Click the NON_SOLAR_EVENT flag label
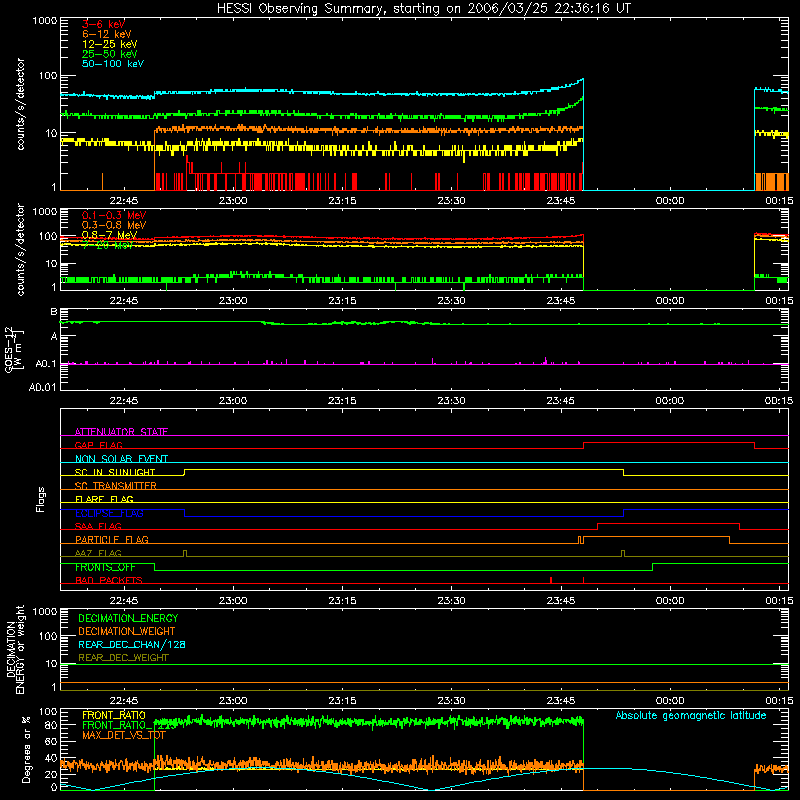 point(121,459)
